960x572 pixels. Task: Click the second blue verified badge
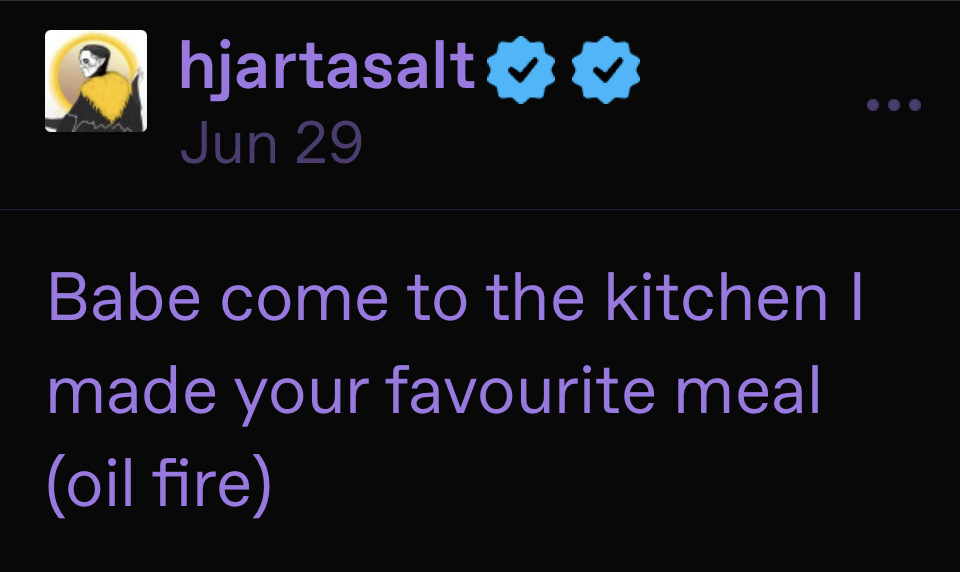(x=606, y=69)
